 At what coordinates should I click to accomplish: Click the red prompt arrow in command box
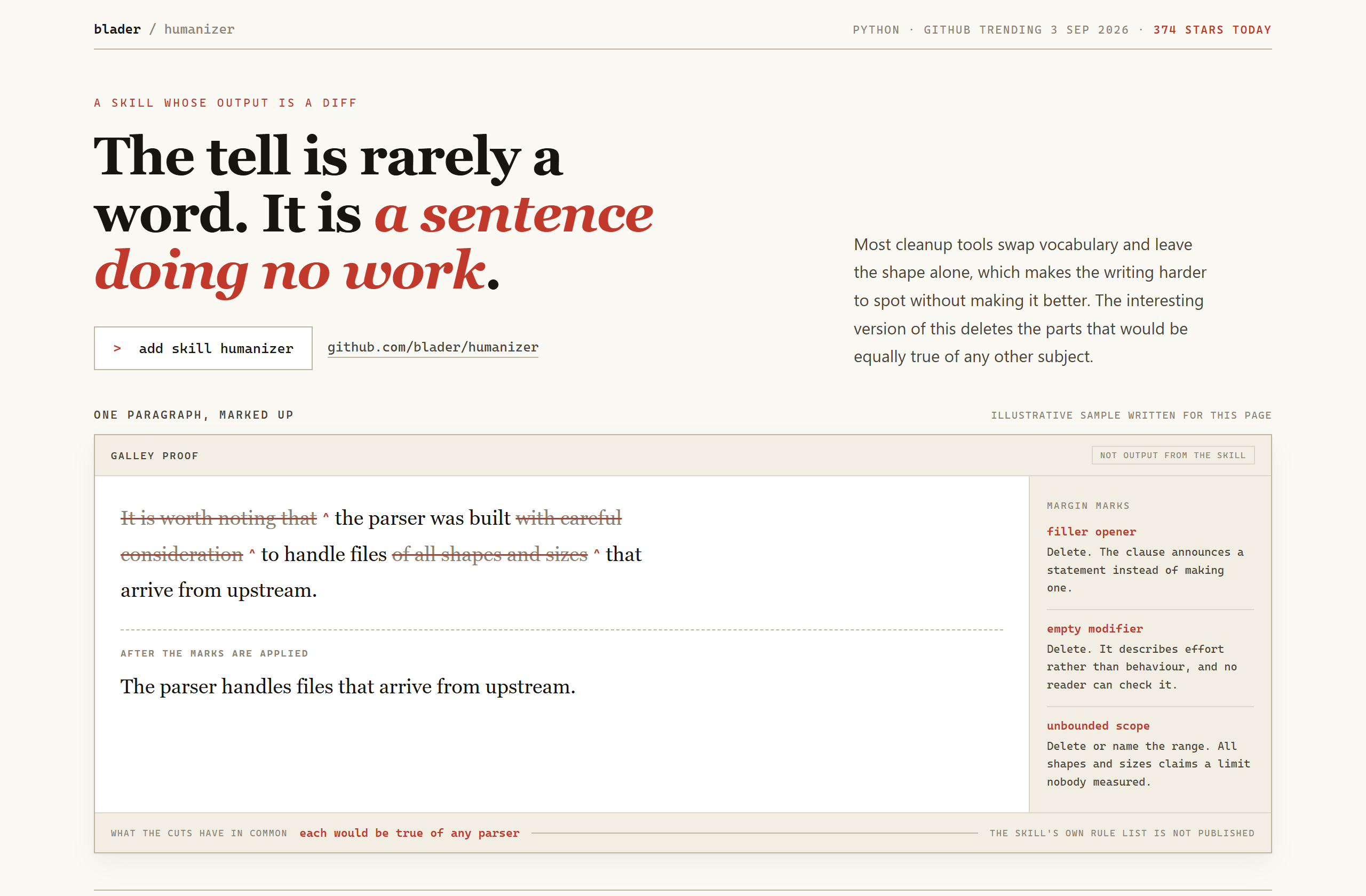[117, 348]
